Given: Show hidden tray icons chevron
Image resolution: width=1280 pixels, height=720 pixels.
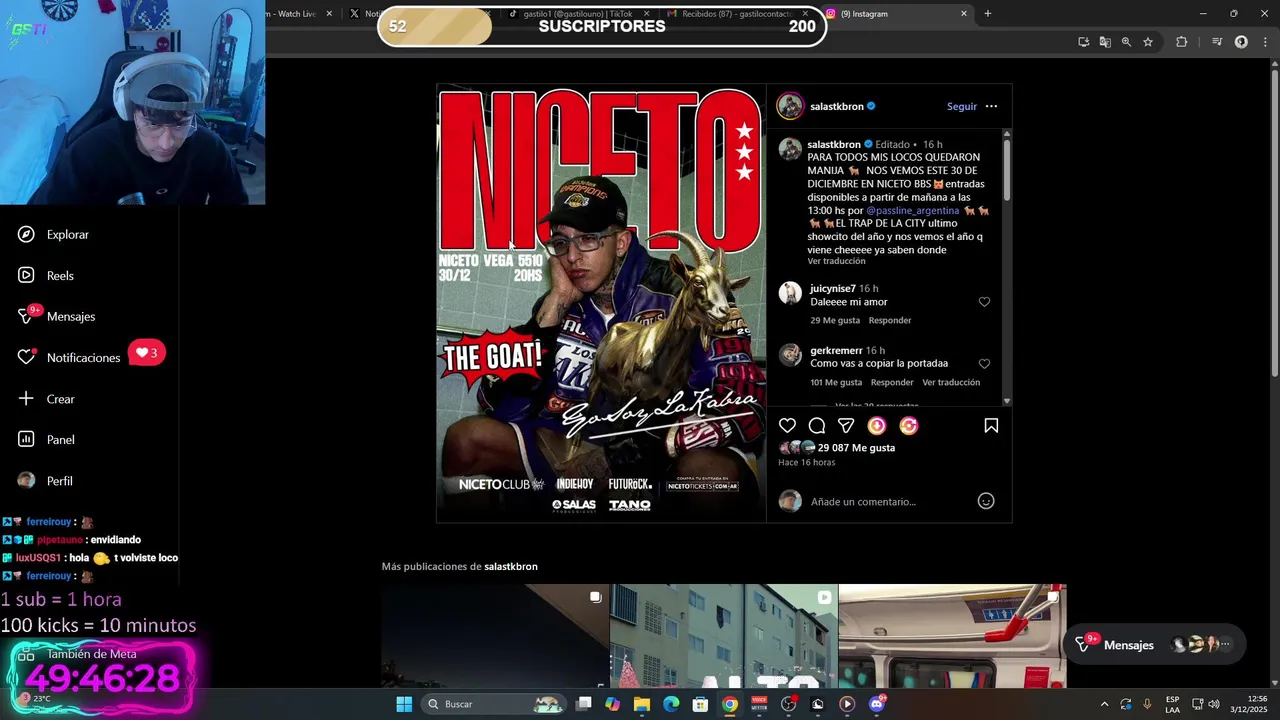Looking at the screenshot, I should coord(1104,704).
